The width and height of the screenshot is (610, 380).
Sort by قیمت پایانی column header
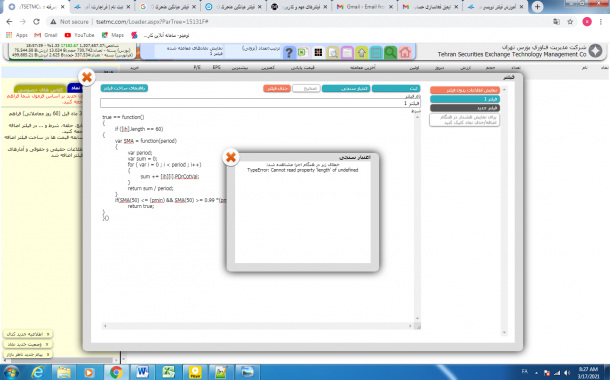click(303, 68)
